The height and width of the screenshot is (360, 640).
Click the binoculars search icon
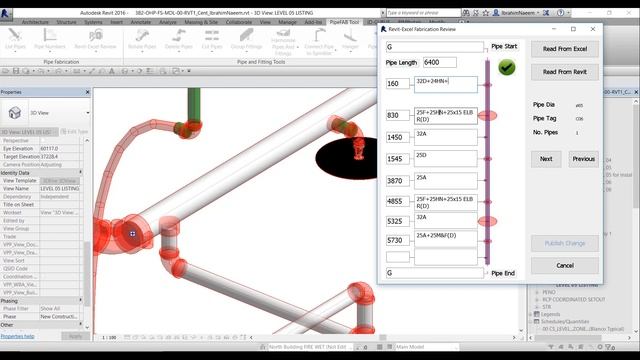[466, 13]
